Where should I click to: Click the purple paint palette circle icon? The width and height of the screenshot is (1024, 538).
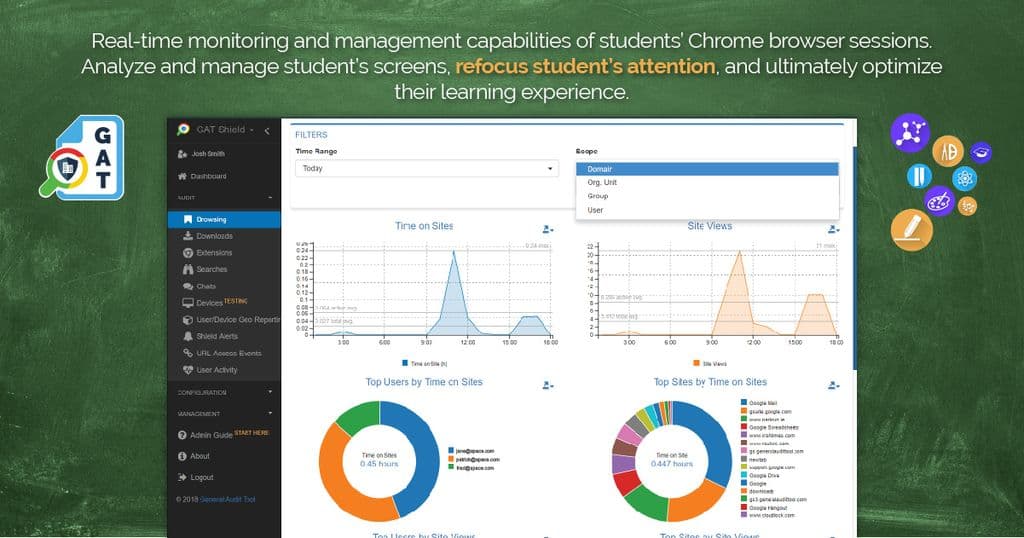940,201
